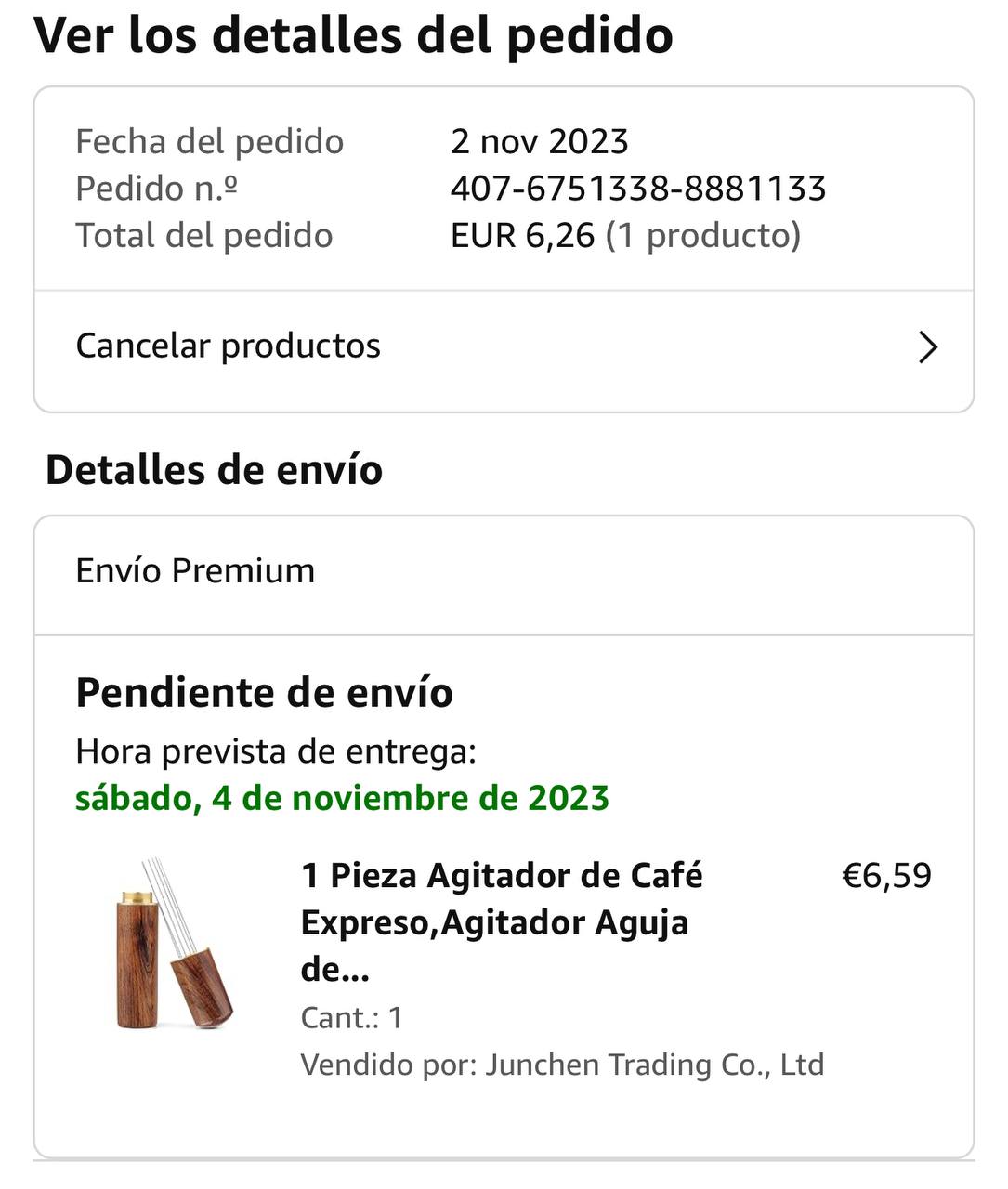Click the Ver los detalles del pedido heading
The width and height of the screenshot is (1008, 1189).
(x=353, y=35)
